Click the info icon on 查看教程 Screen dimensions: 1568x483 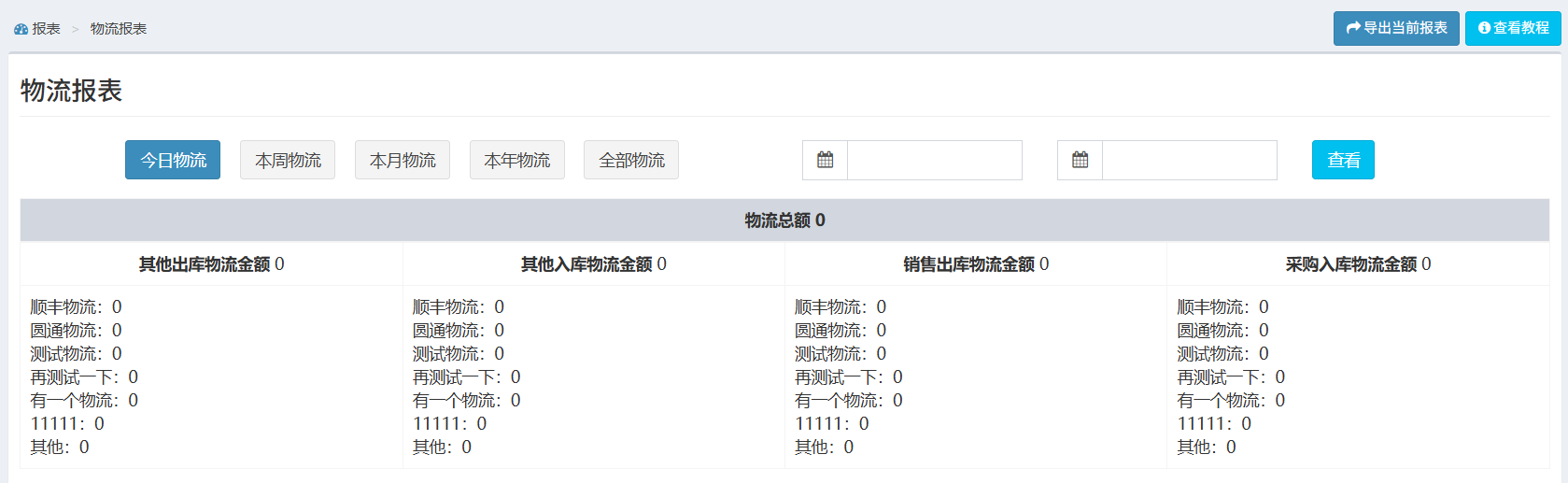coord(1484,28)
